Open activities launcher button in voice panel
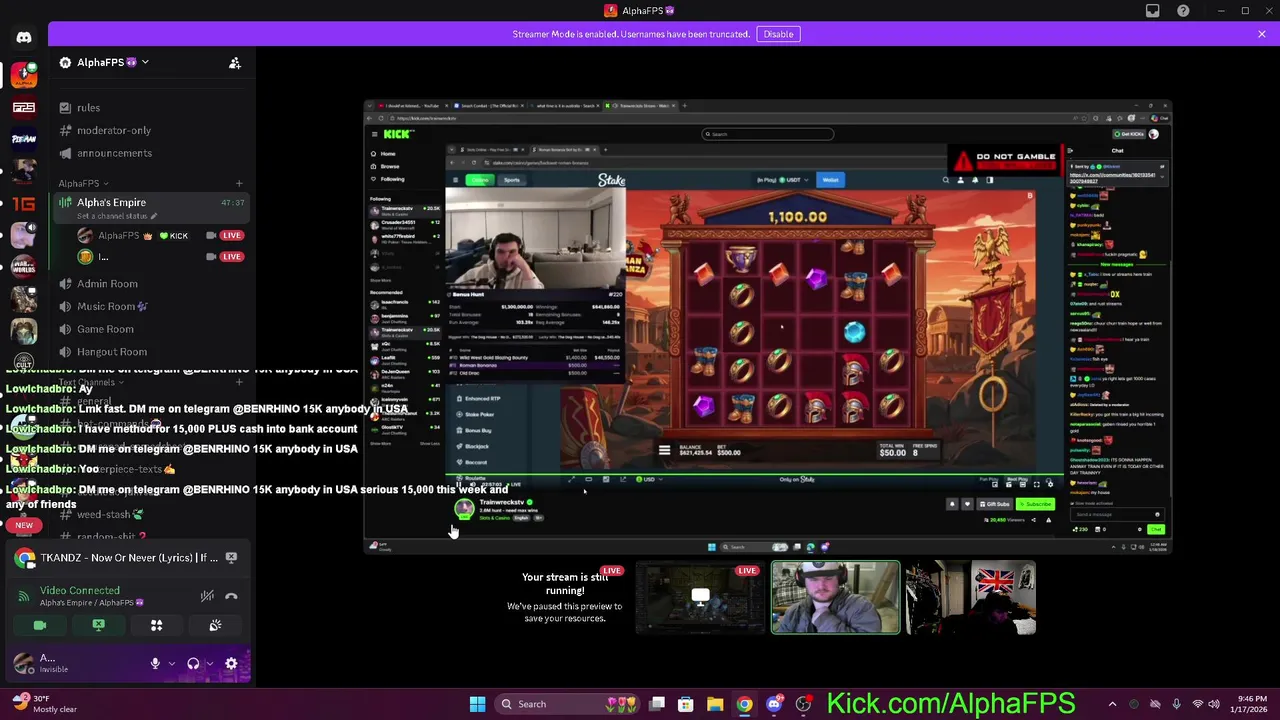This screenshot has width=1280, height=720. tap(156, 625)
